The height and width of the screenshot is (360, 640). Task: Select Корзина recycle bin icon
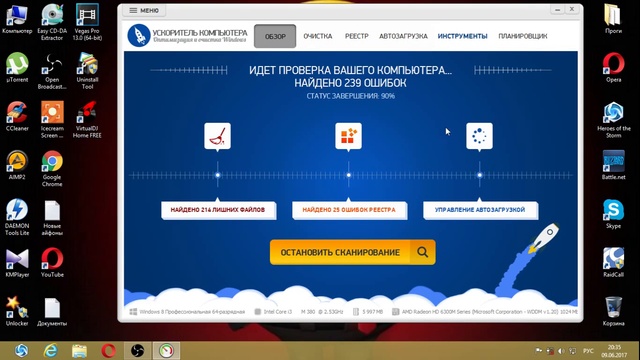[613, 311]
